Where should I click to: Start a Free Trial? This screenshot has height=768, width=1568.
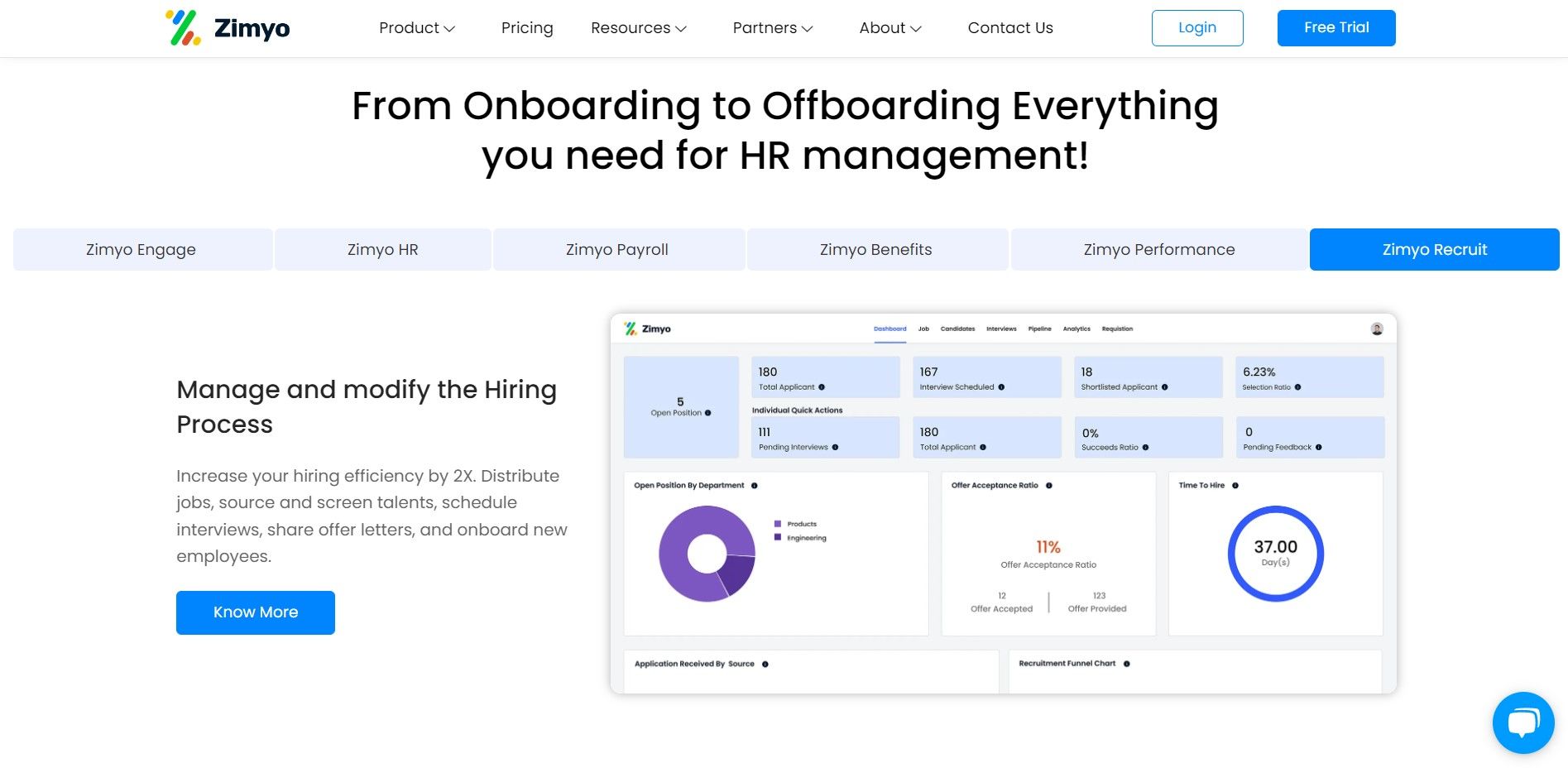pos(1336,28)
